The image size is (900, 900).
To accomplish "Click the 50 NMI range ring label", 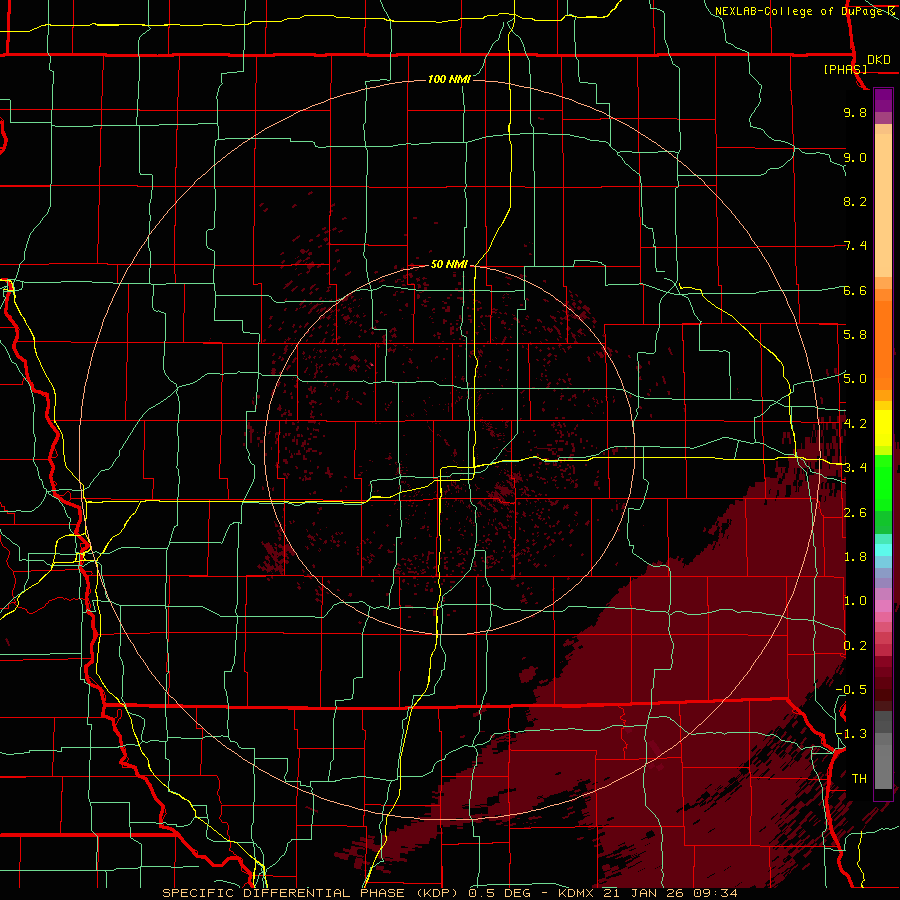I will tap(449, 264).
